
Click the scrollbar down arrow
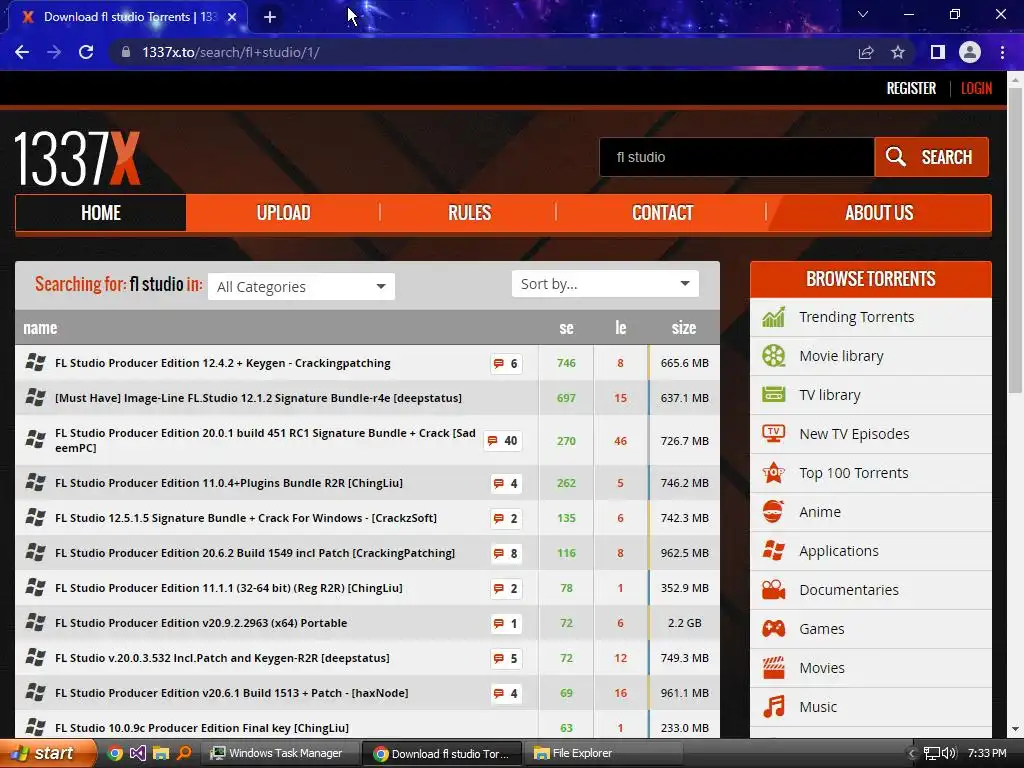[1015, 729]
